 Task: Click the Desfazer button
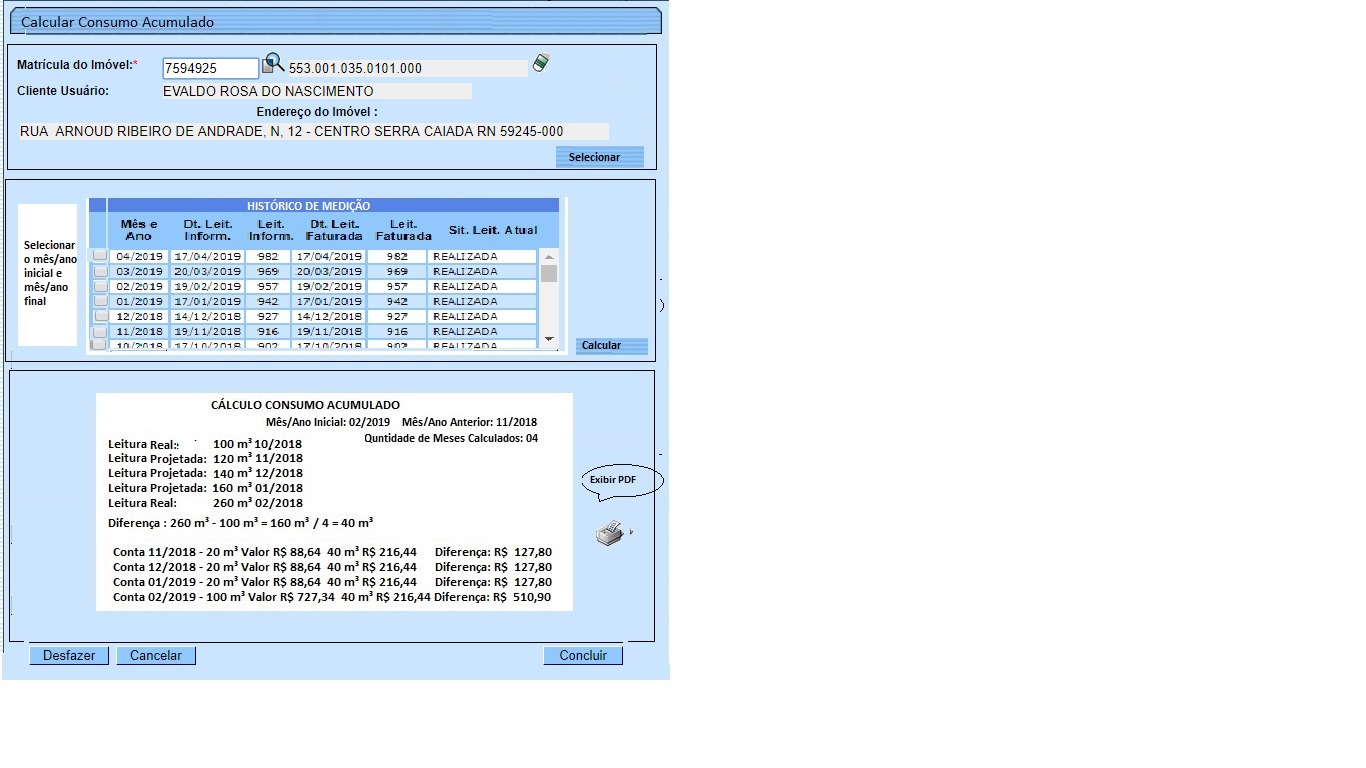coord(69,656)
